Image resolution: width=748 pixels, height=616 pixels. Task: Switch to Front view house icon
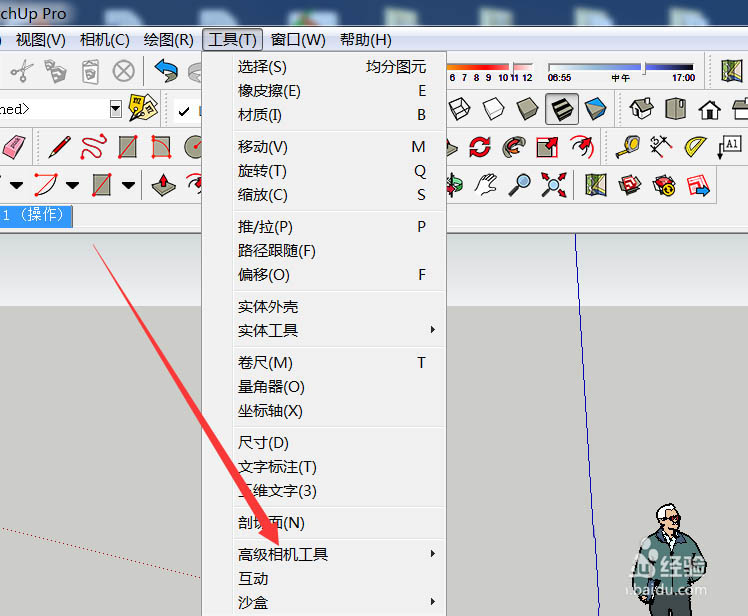point(709,110)
